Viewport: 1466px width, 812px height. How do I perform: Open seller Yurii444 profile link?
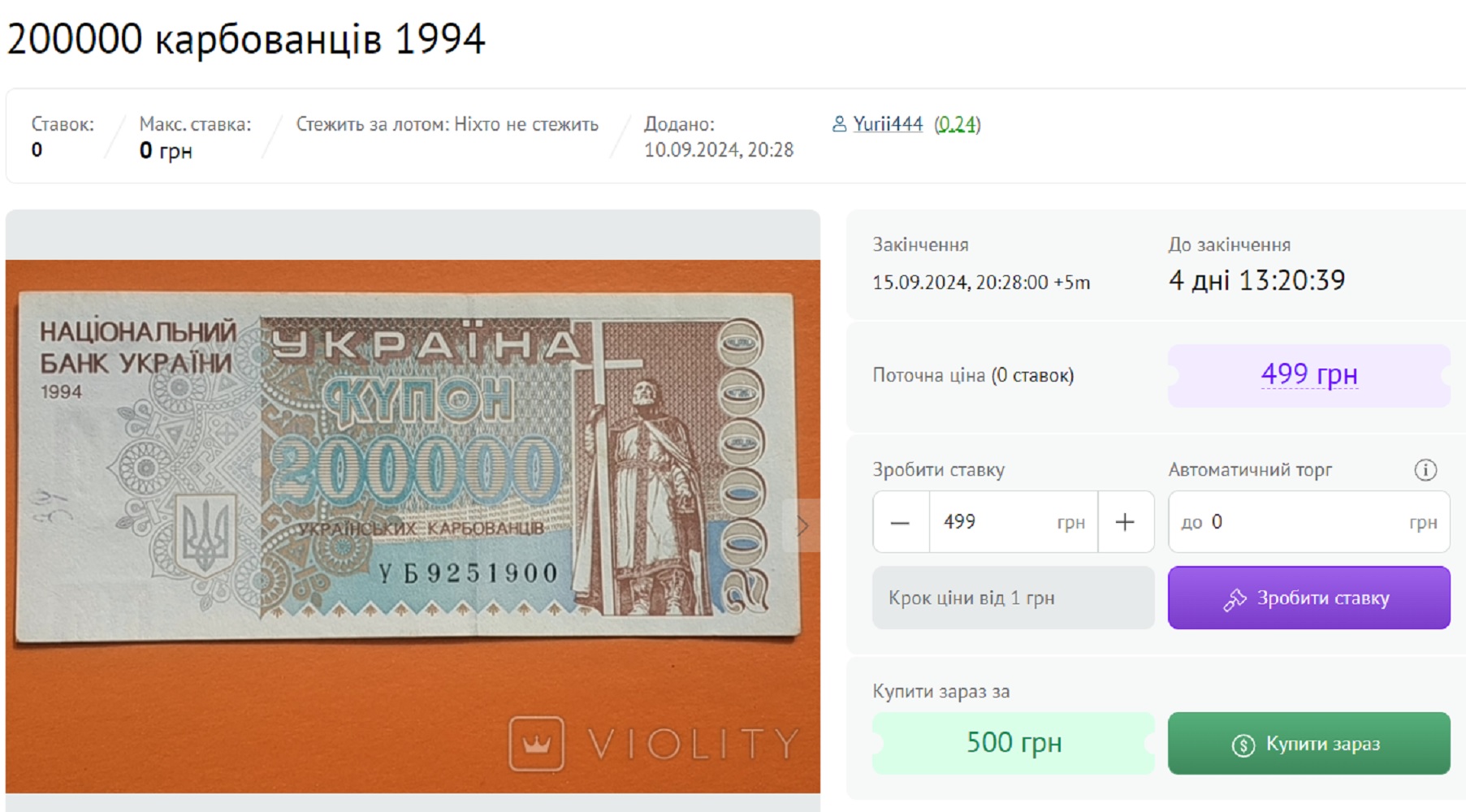coord(888,124)
